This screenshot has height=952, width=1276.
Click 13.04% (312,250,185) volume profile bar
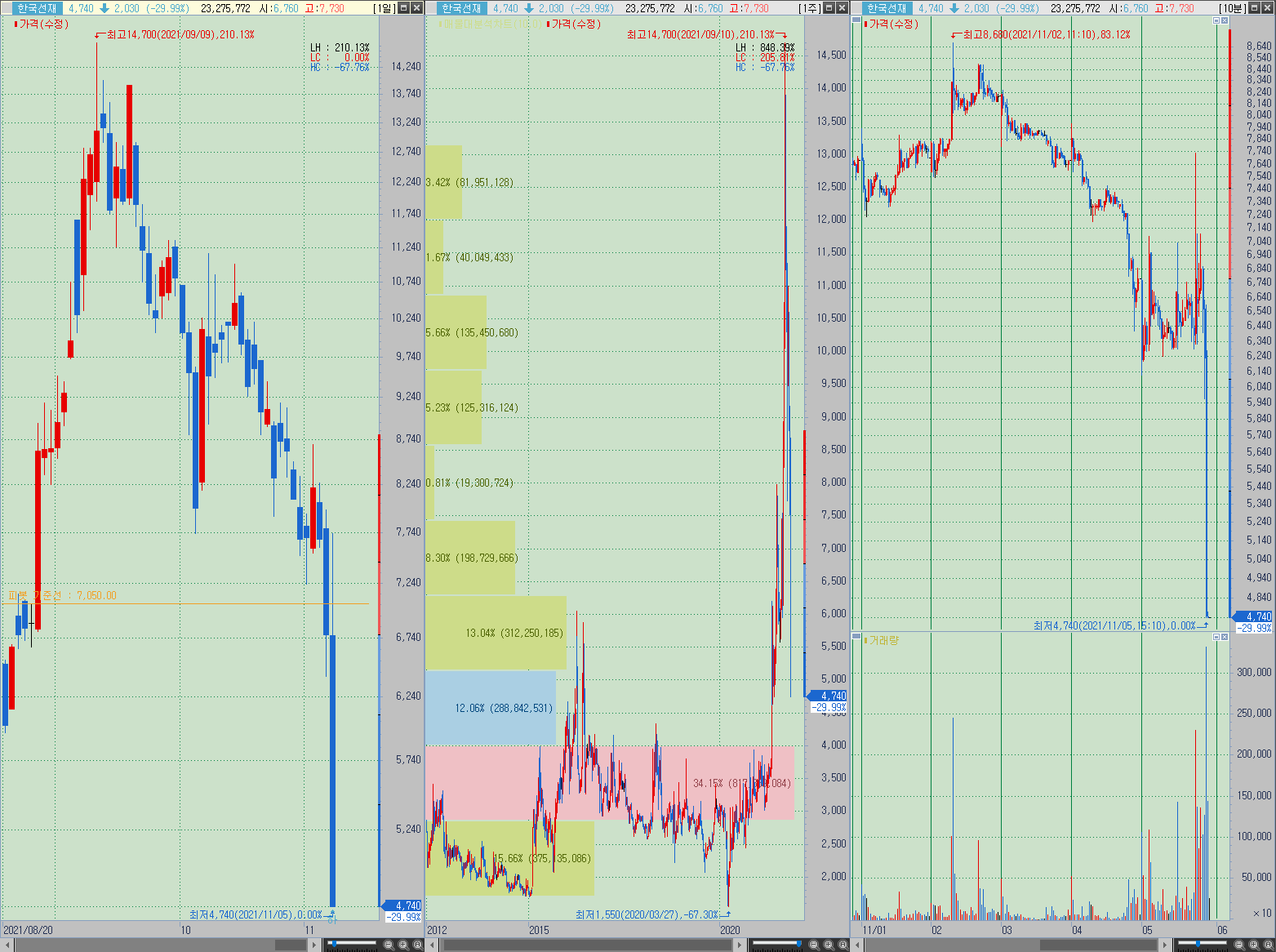[x=496, y=633]
